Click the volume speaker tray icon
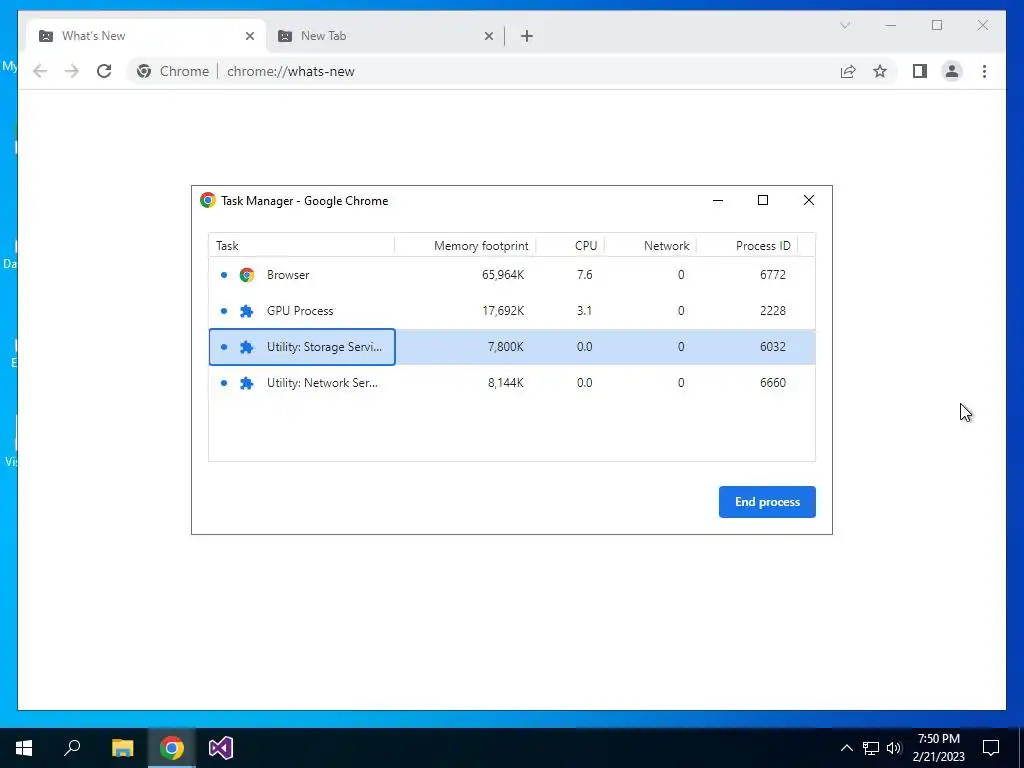This screenshot has height=768, width=1024. click(894, 748)
